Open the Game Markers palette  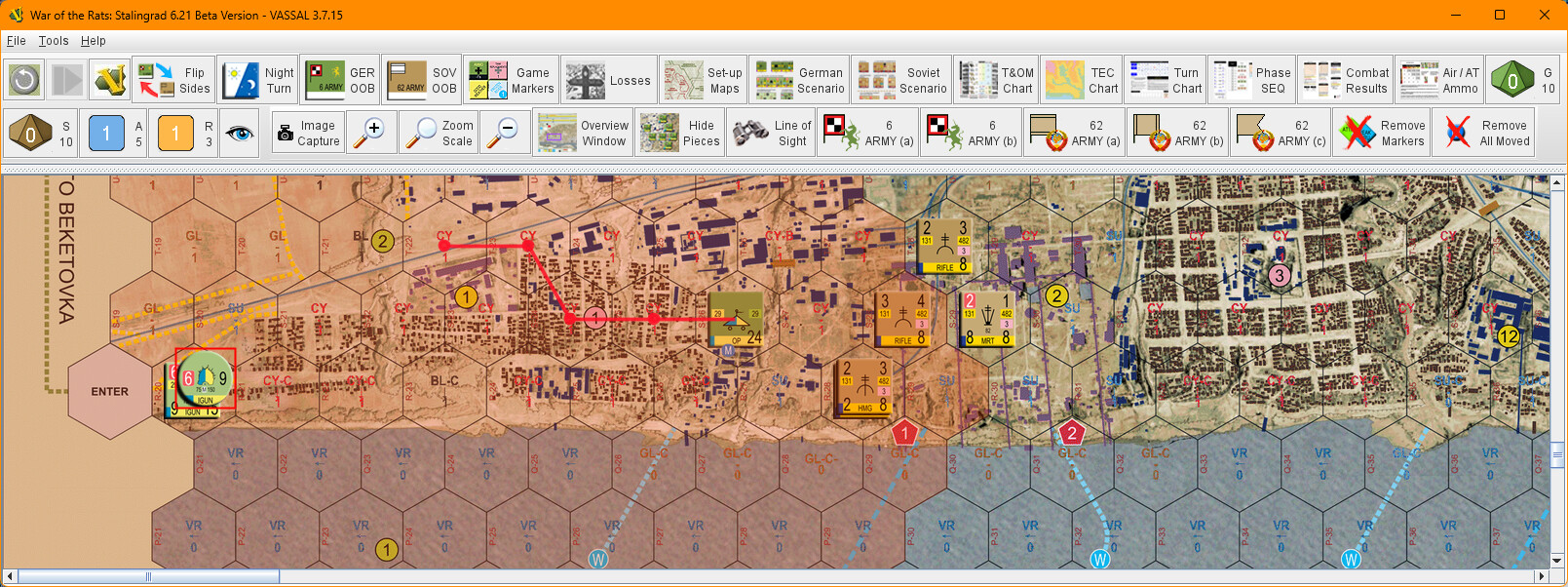(512, 80)
